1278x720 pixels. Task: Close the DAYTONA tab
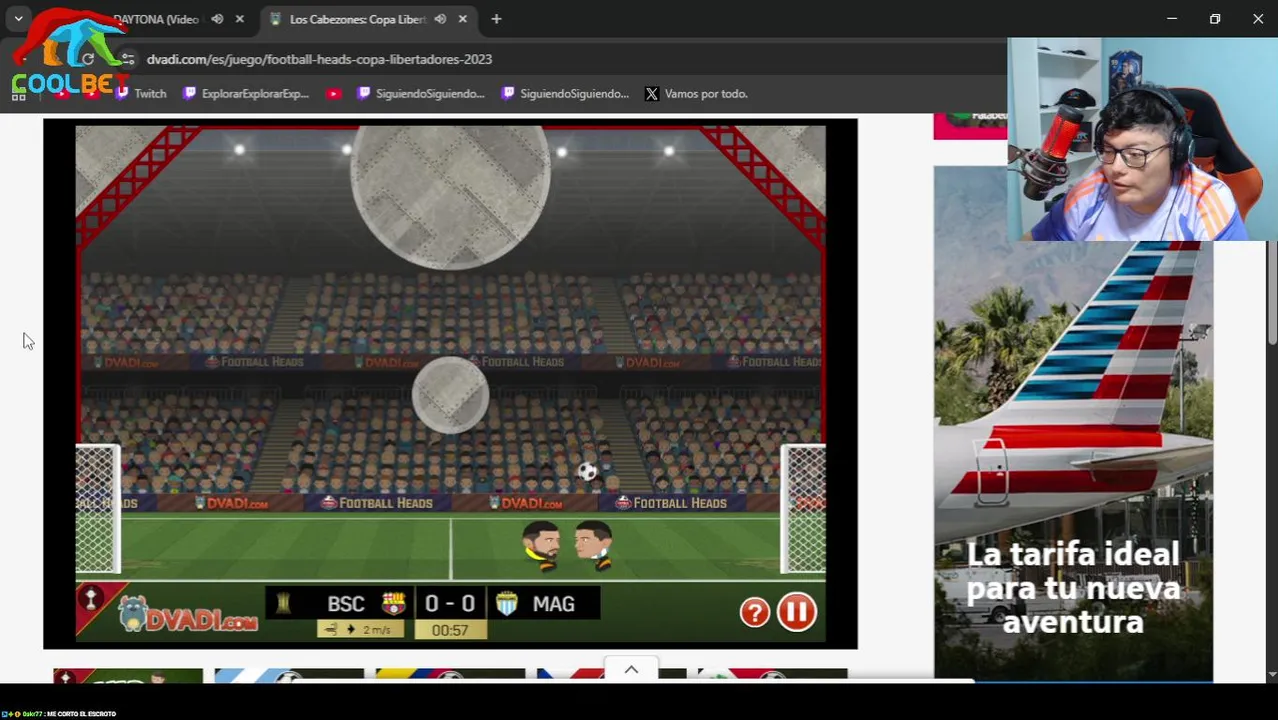[x=239, y=19]
